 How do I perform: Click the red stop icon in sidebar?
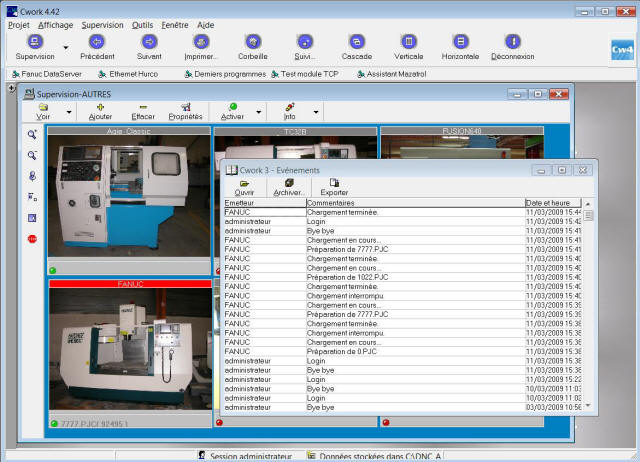pyautogui.click(x=32, y=238)
